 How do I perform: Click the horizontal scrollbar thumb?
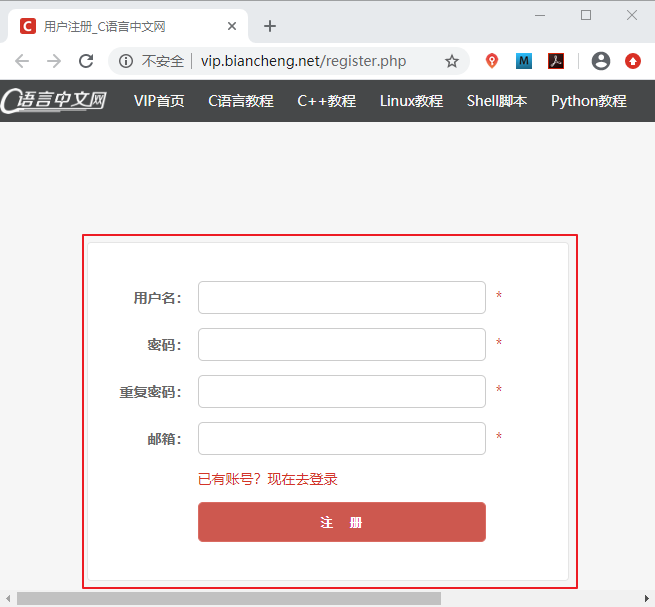(228, 599)
